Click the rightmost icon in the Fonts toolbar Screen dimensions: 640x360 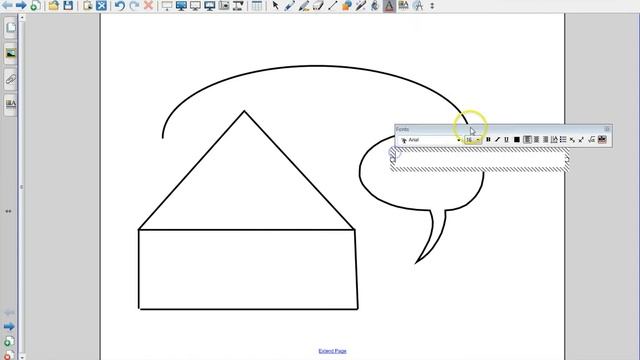(x=602, y=140)
